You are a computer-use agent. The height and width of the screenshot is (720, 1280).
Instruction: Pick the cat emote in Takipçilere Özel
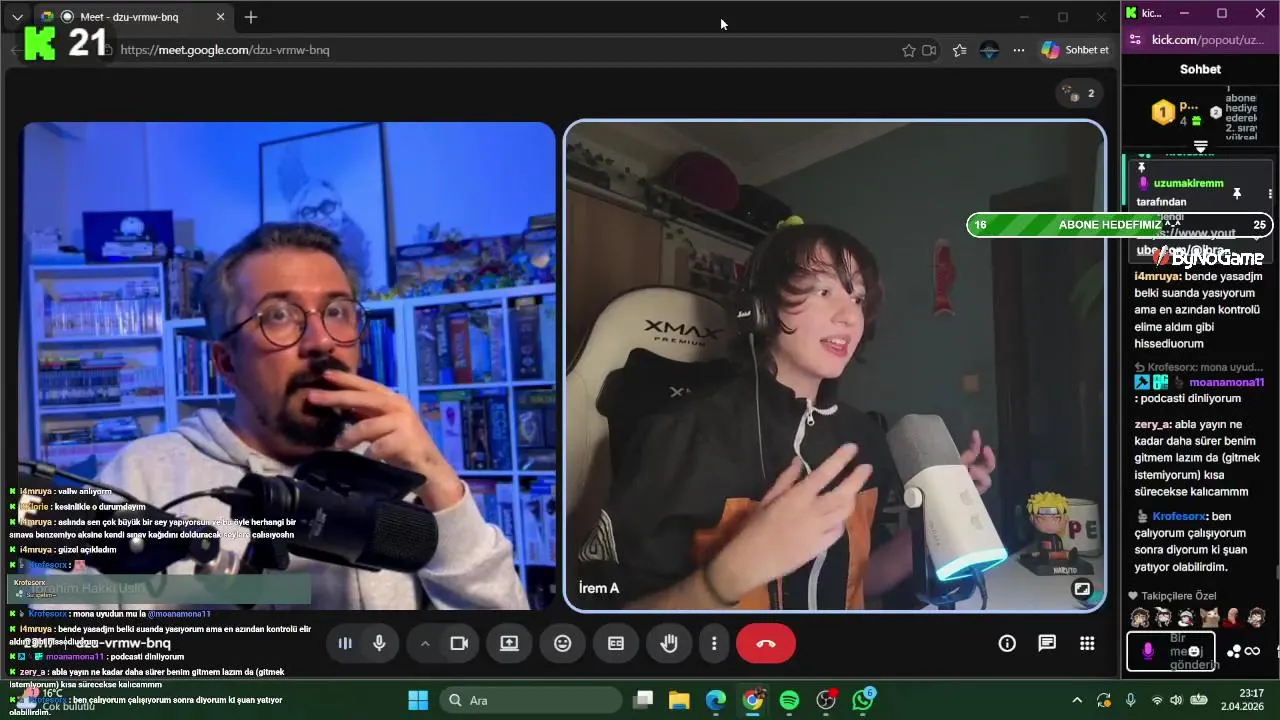1210,617
